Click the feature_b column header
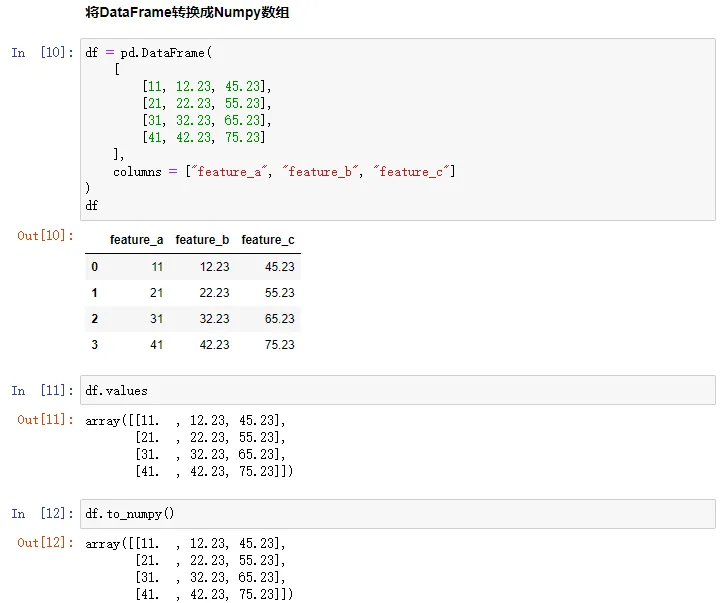The height and width of the screenshot is (603, 723). 202,240
